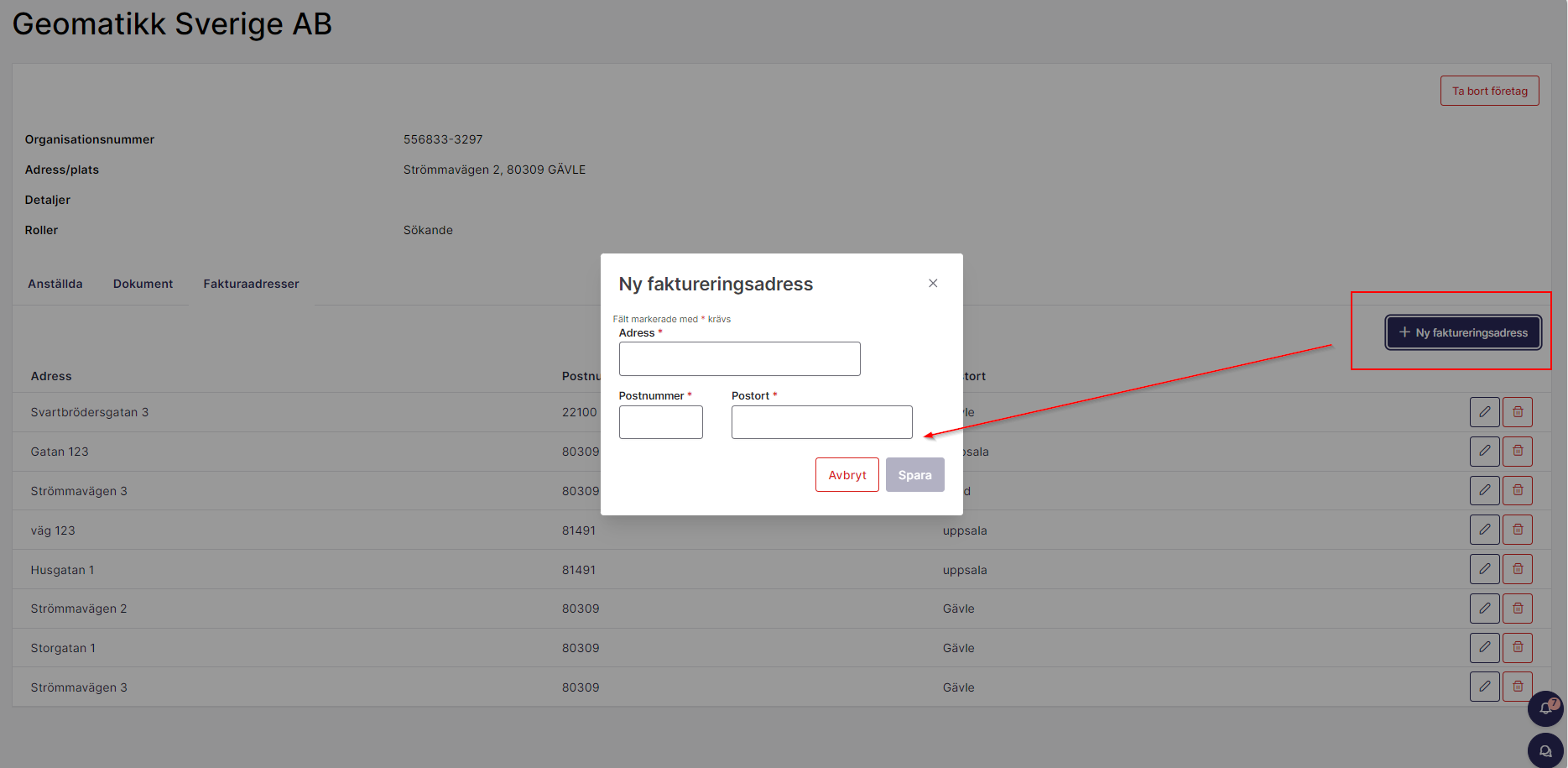1568x768 pixels.
Task: Edit the Husgatan 1 address
Action: (x=1484, y=569)
